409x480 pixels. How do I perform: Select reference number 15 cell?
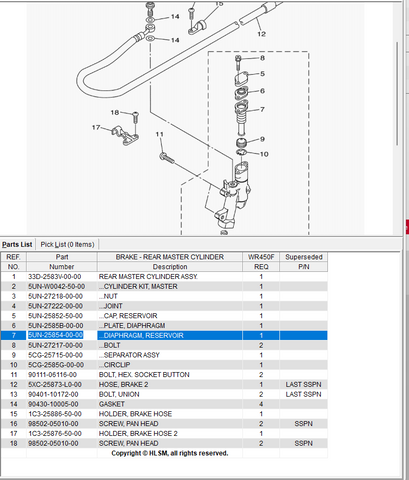tap(13, 414)
